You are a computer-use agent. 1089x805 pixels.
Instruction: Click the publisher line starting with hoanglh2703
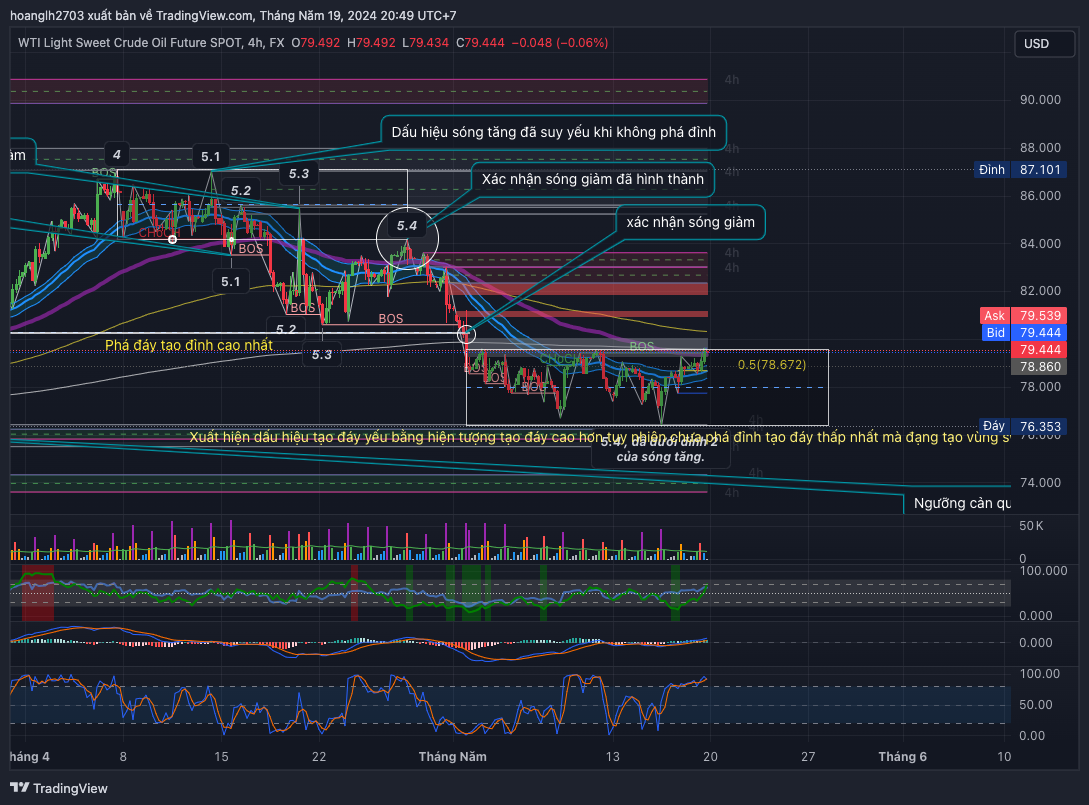click(x=233, y=15)
